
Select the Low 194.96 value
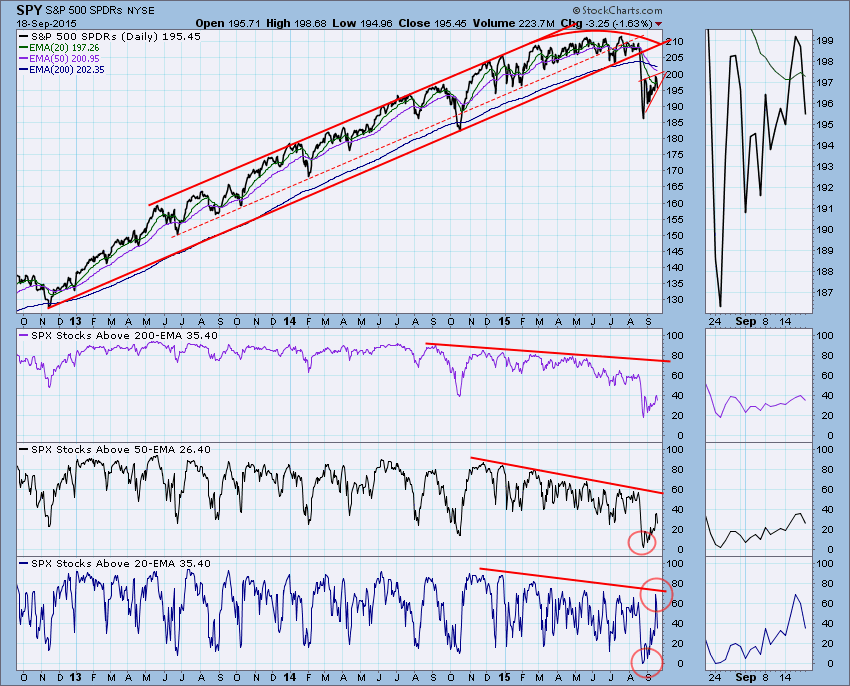363,23
